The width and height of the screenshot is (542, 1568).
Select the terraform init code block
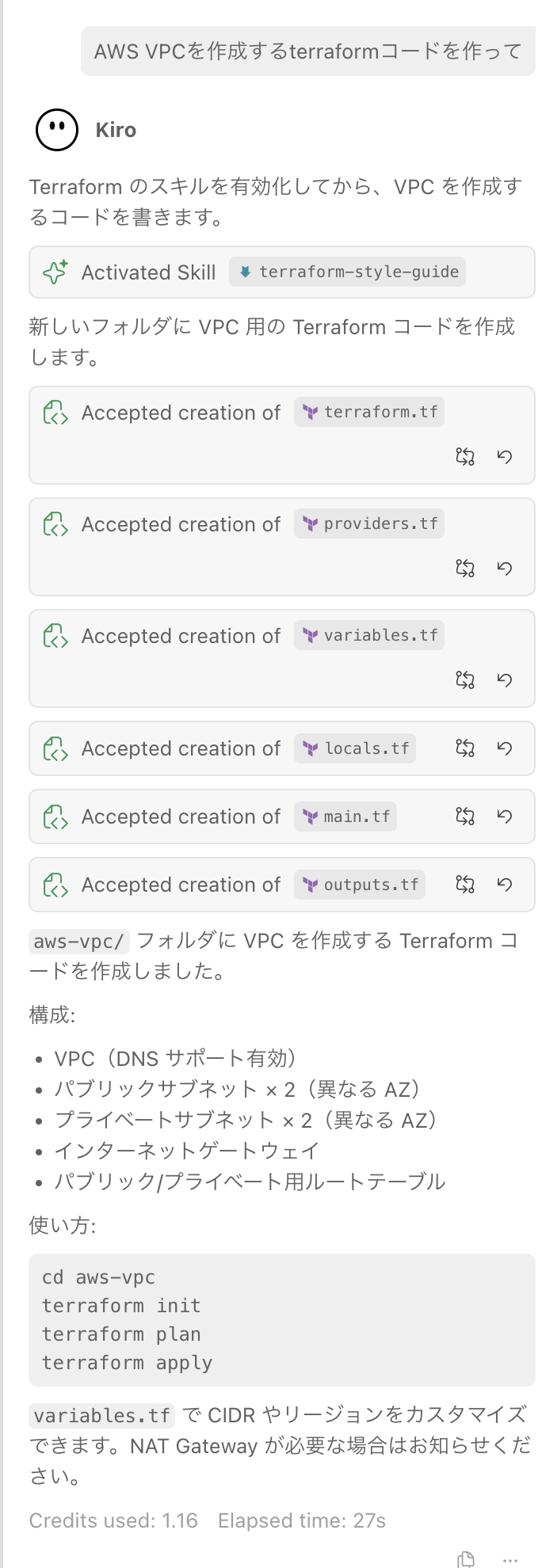point(120,1305)
